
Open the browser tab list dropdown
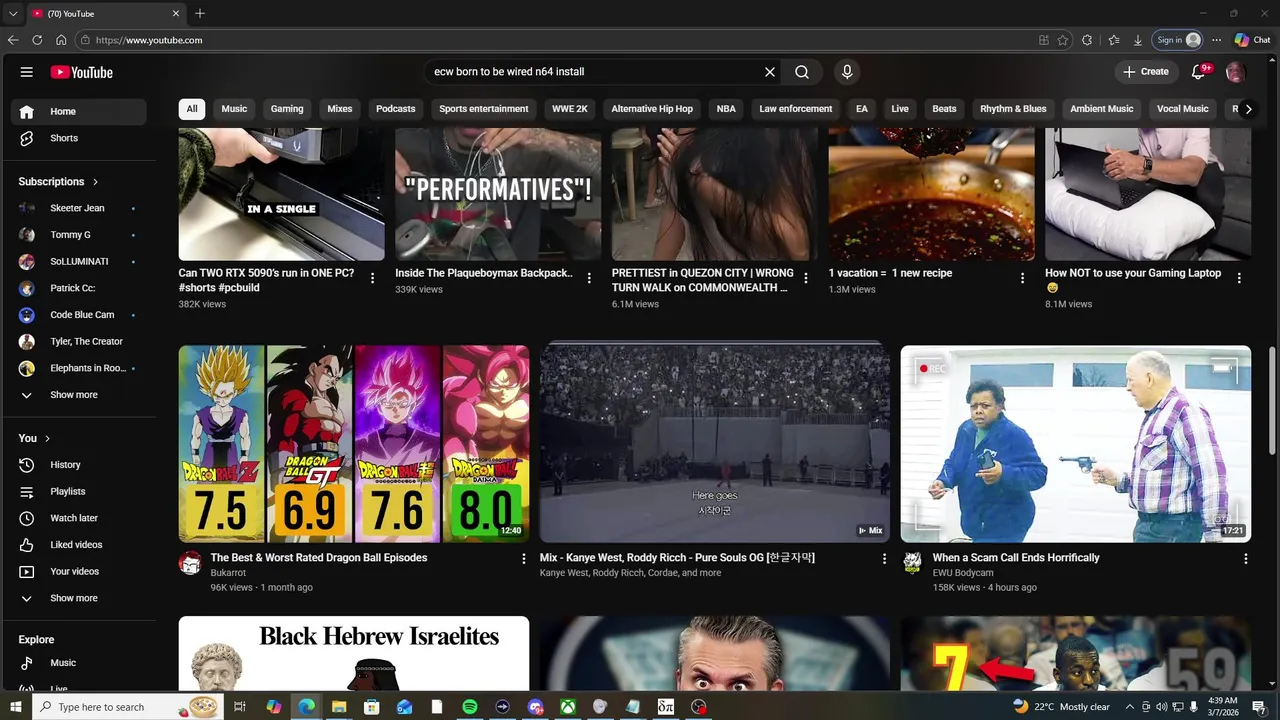coord(12,13)
